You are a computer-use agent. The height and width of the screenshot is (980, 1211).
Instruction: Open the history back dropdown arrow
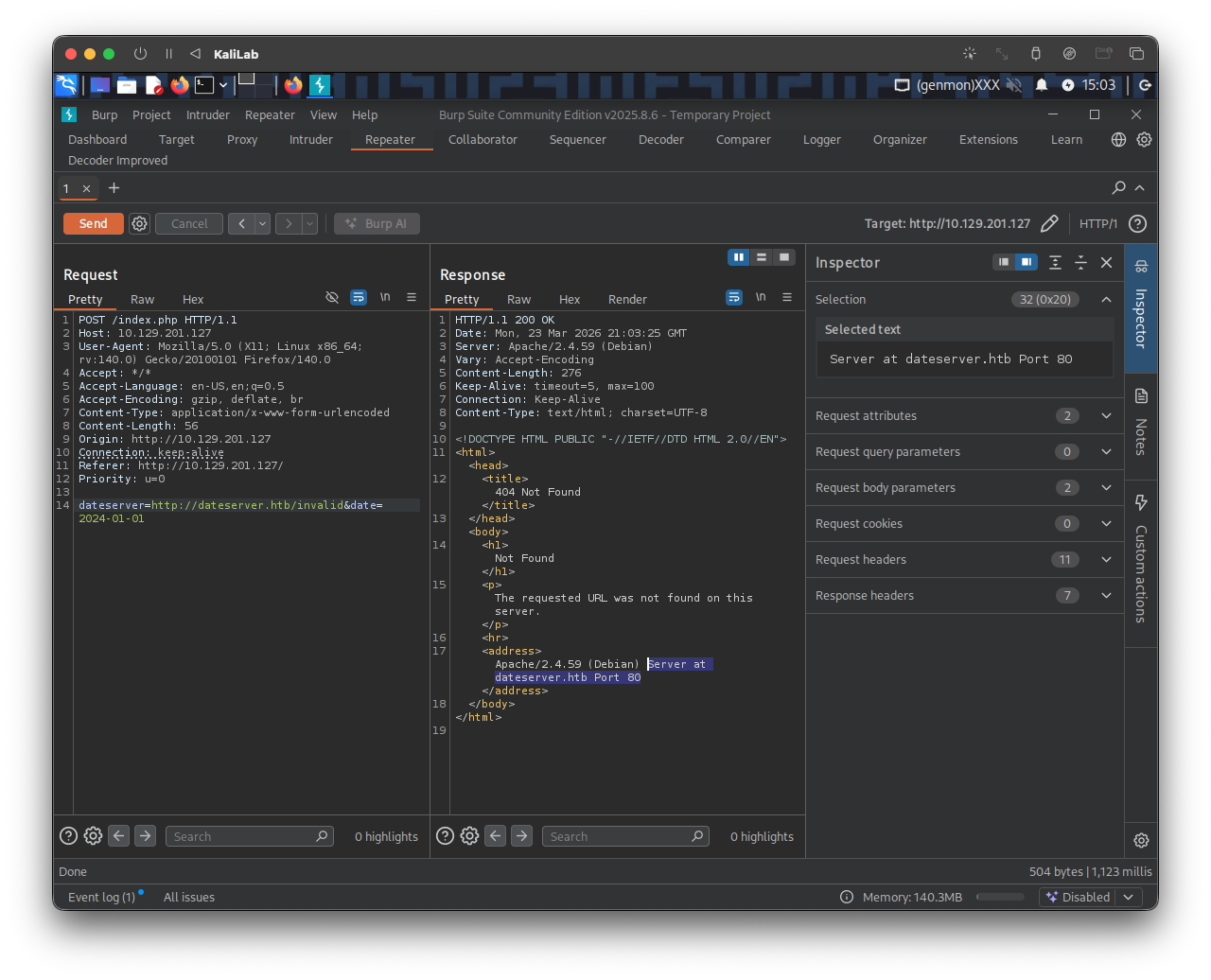click(x=263, y=224)
